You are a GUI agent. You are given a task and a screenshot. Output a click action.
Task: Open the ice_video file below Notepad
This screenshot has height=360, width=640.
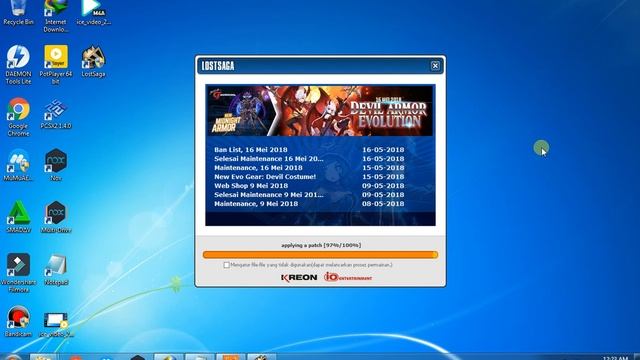point(56,324)
